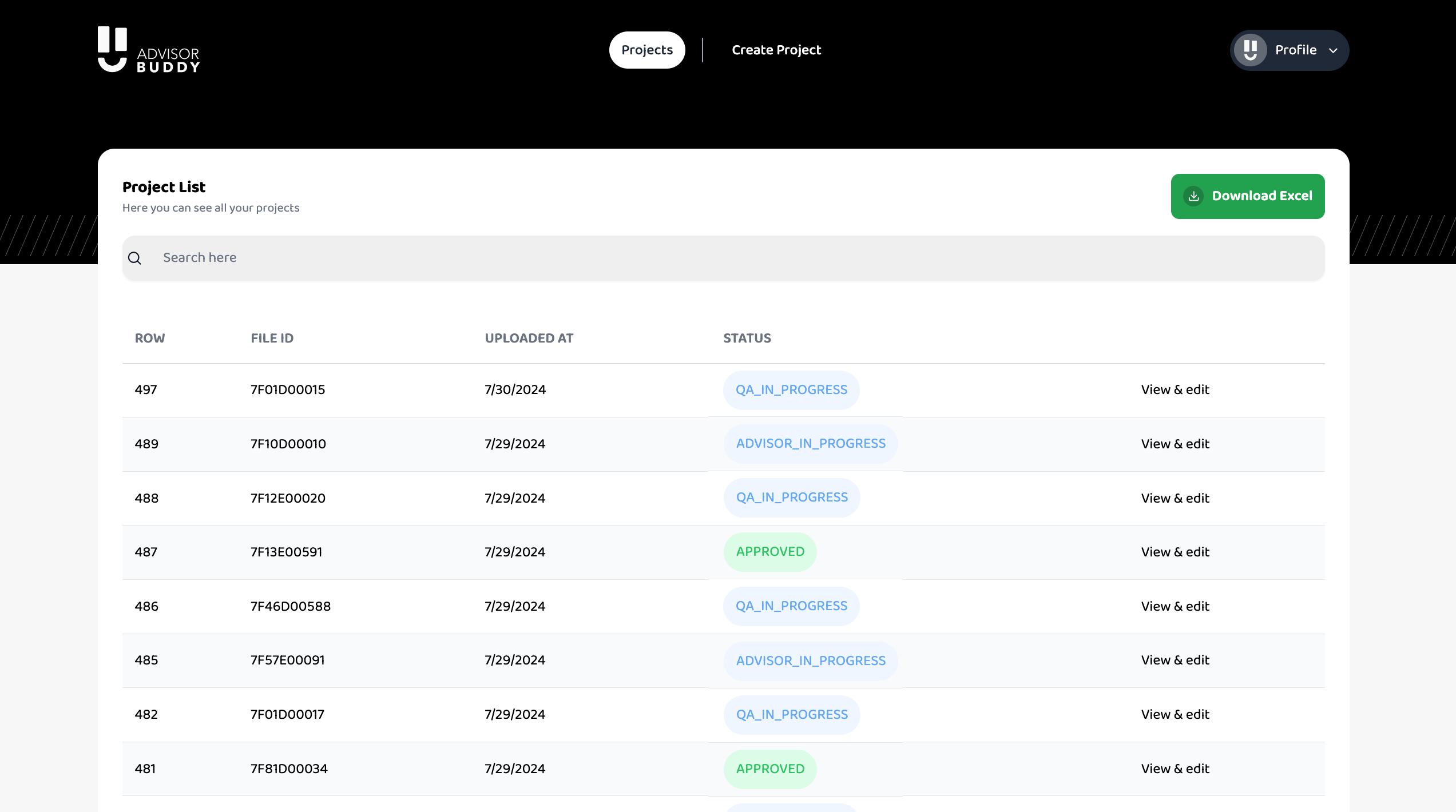Open View & edit for row 481
Viewport: 1456px width, 812px height.
(1175, 769)
